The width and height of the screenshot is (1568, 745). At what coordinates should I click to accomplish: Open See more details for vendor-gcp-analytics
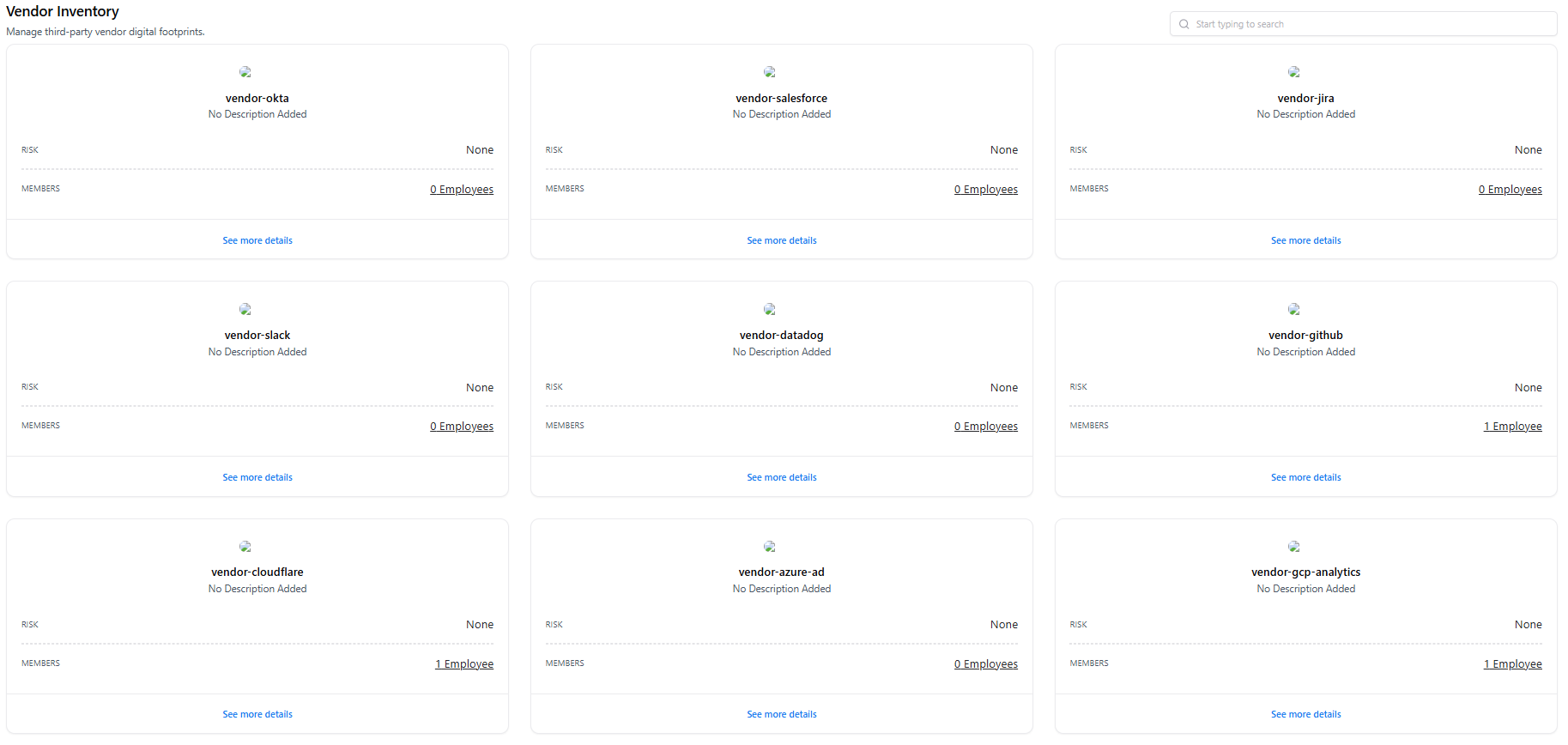[1306, 714]
